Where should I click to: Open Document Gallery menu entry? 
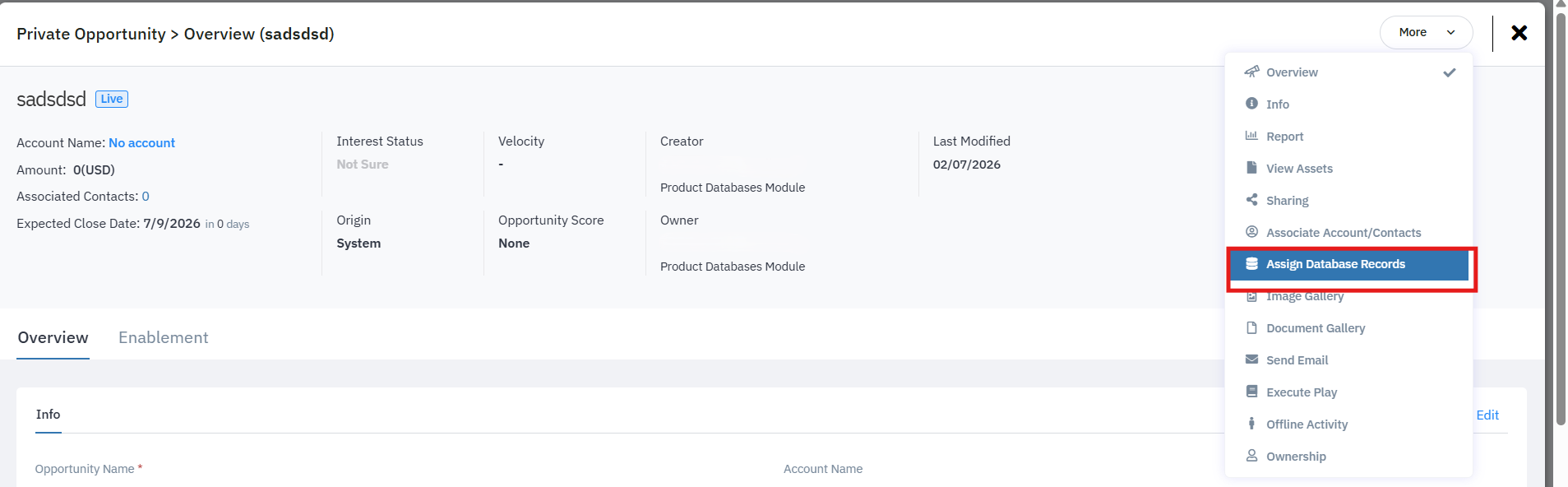coord(1348,328)
